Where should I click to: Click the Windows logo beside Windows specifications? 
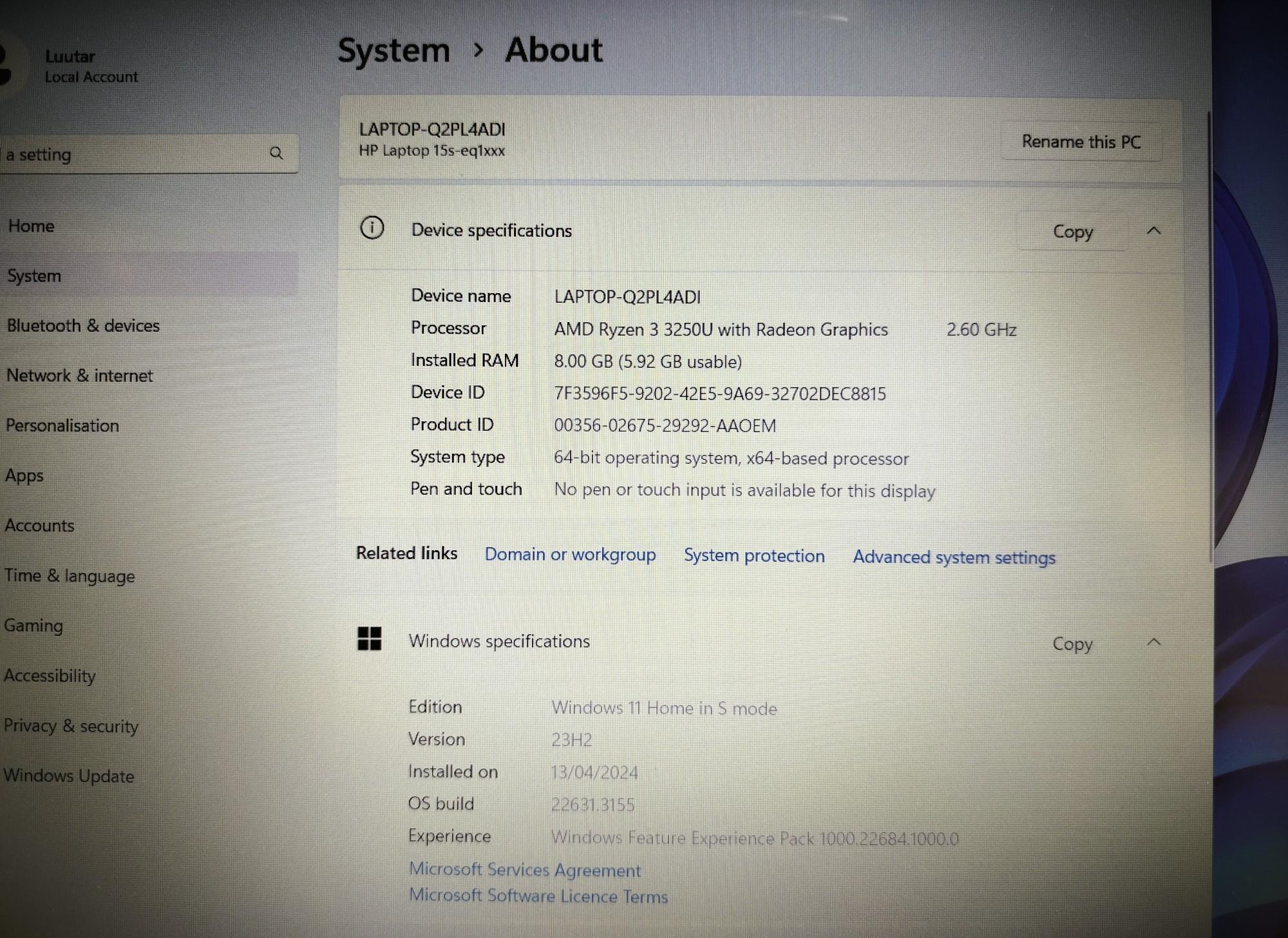(370, 639)
